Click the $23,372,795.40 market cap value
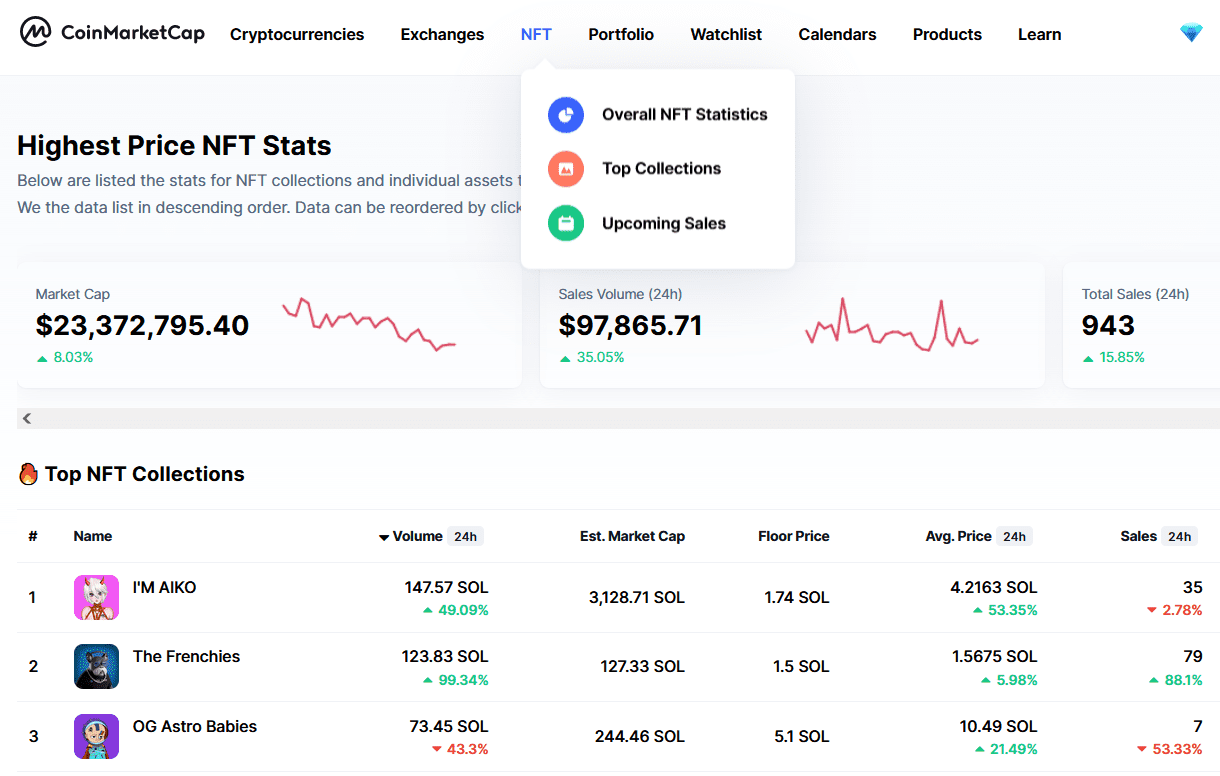 pyautogui.click(x=142, y=325)
